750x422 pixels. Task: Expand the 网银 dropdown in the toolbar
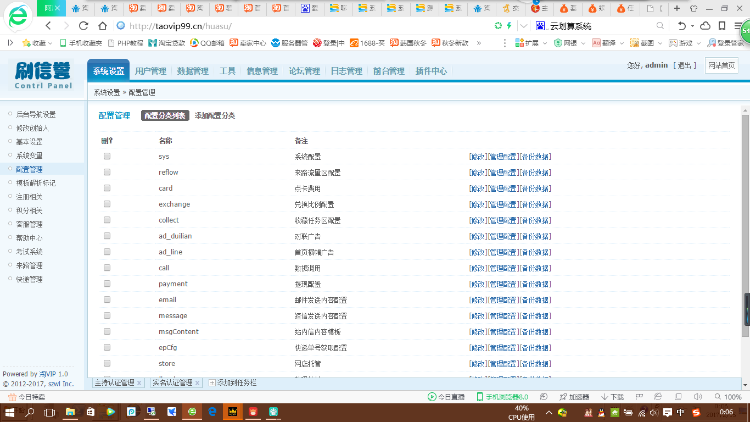coord(583,43)
